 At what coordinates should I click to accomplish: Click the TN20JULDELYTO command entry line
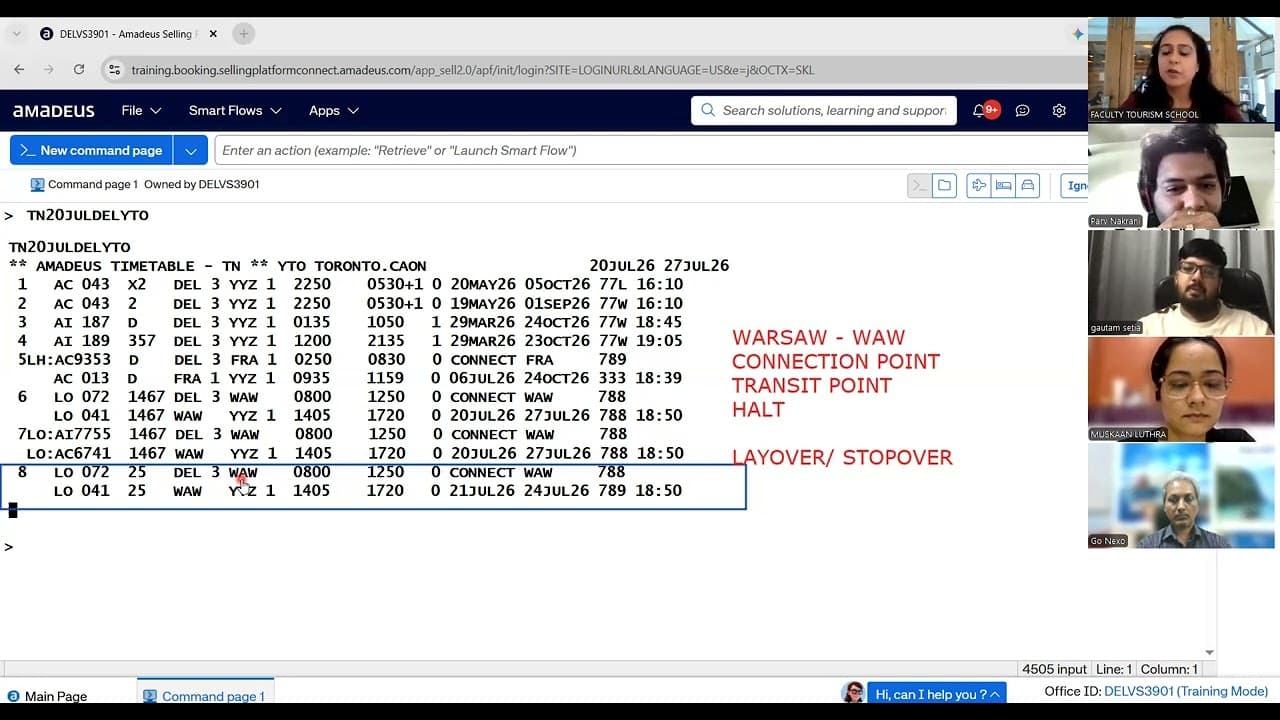(87, 216)
